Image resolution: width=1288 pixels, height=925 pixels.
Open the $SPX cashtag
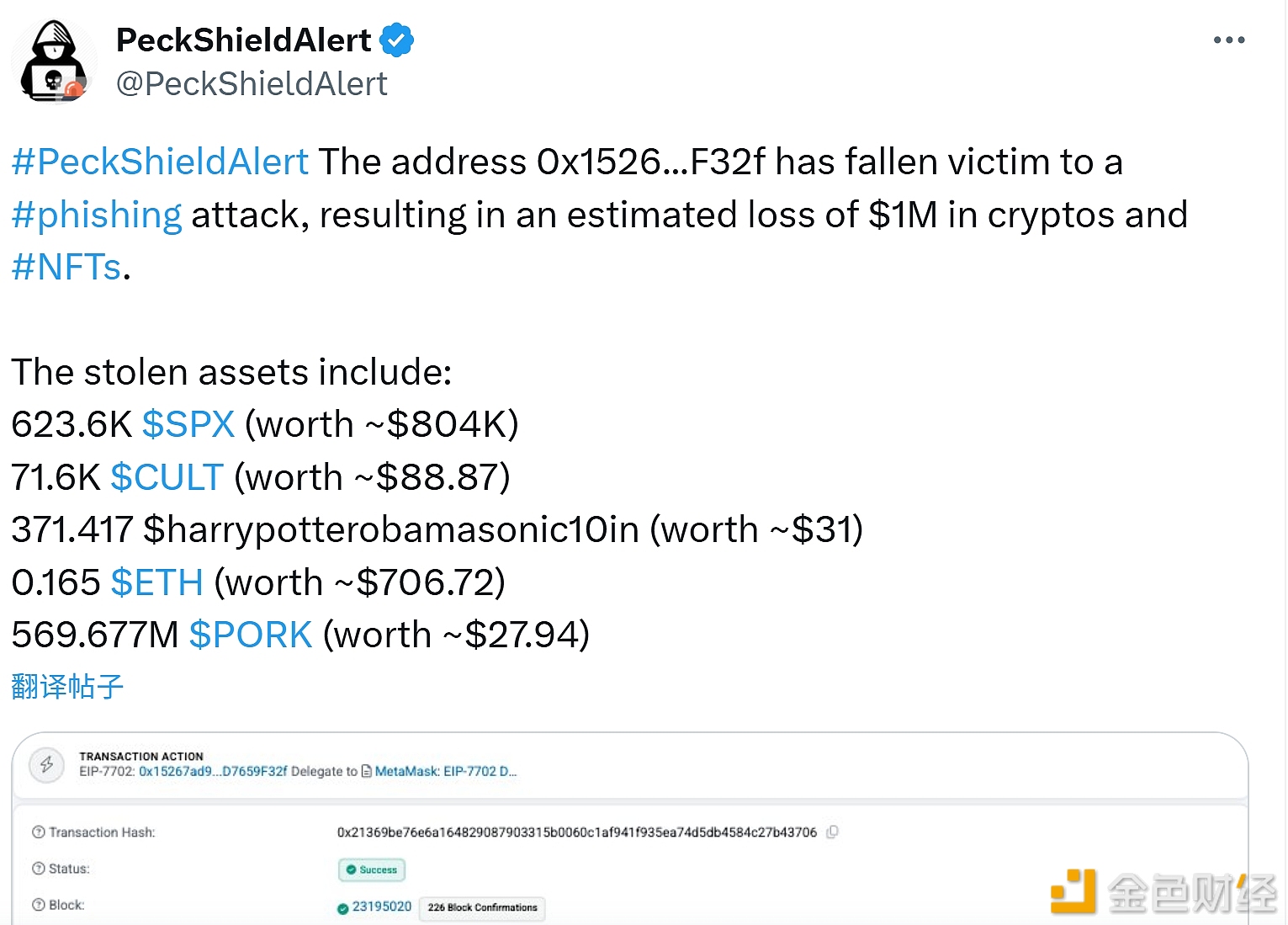point(188,424)
